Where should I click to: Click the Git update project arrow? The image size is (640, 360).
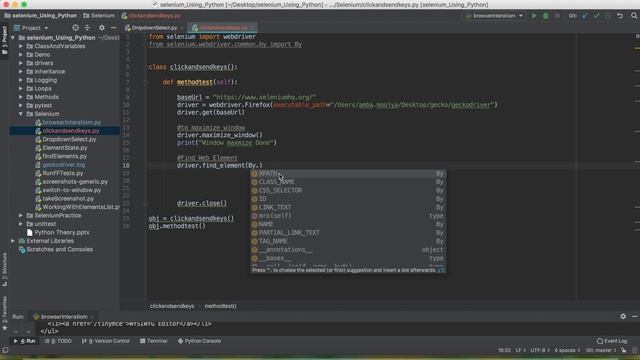[585, 16]
